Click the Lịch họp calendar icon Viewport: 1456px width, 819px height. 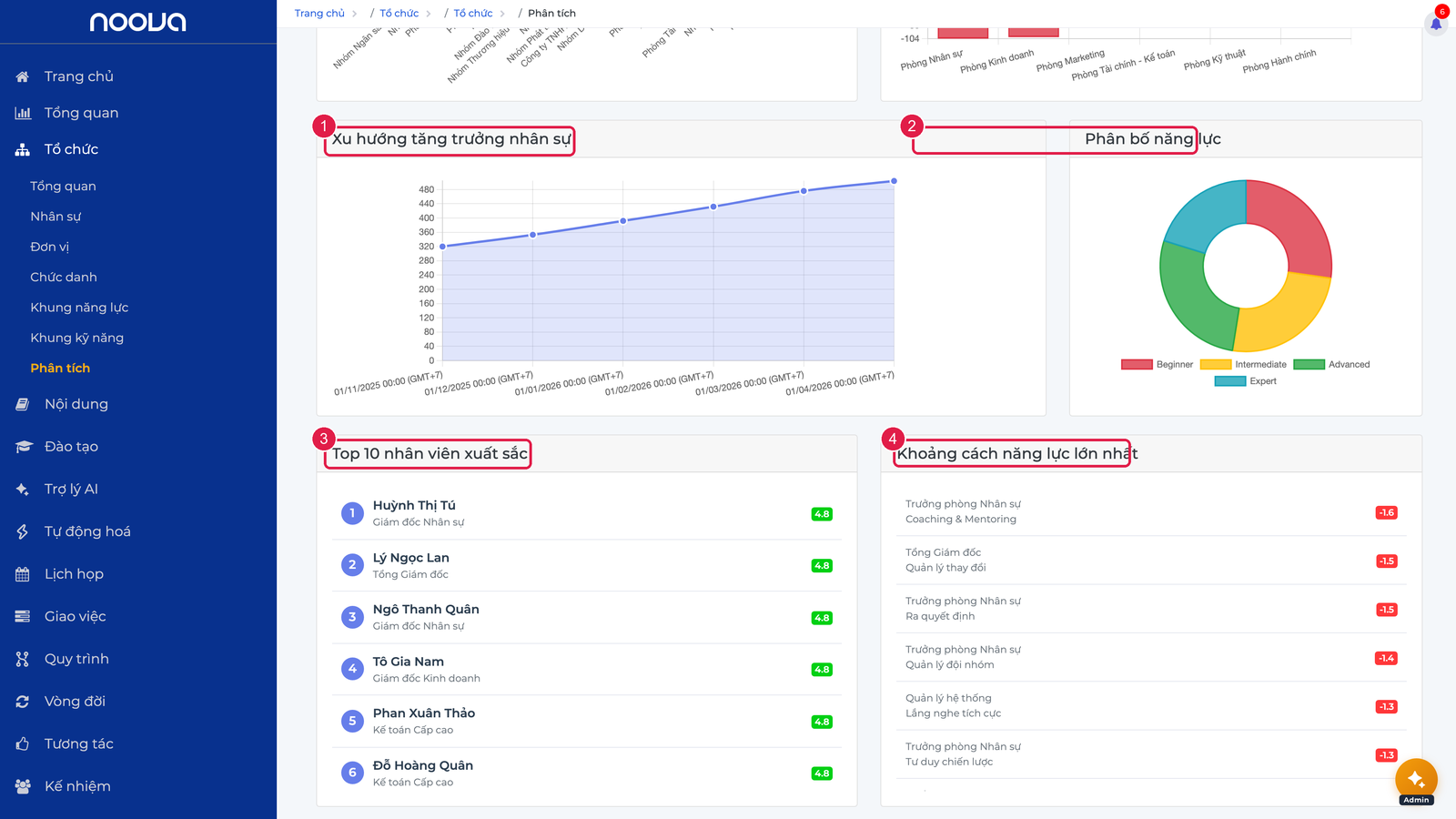[23, 574]
